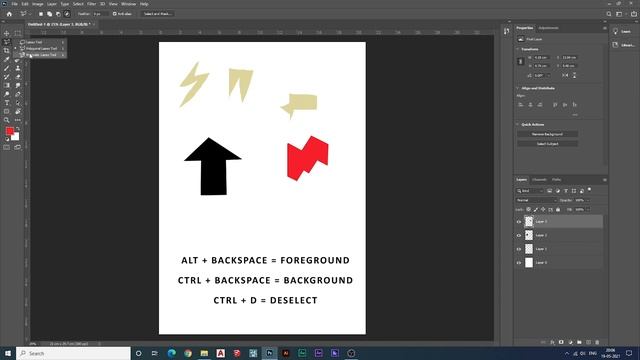Hide Layer 3 visibility eye
Image resolution: width=640 pixels, height=360 pixels.
519,222
